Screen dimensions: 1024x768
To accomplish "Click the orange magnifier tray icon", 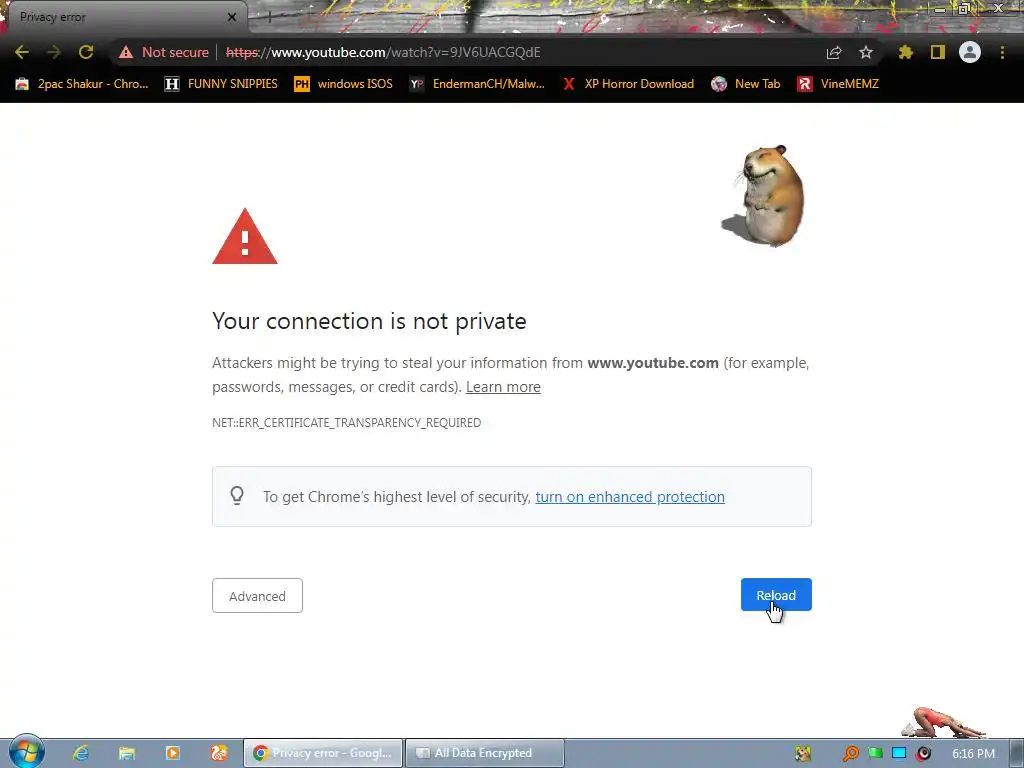I will (850, 753).
